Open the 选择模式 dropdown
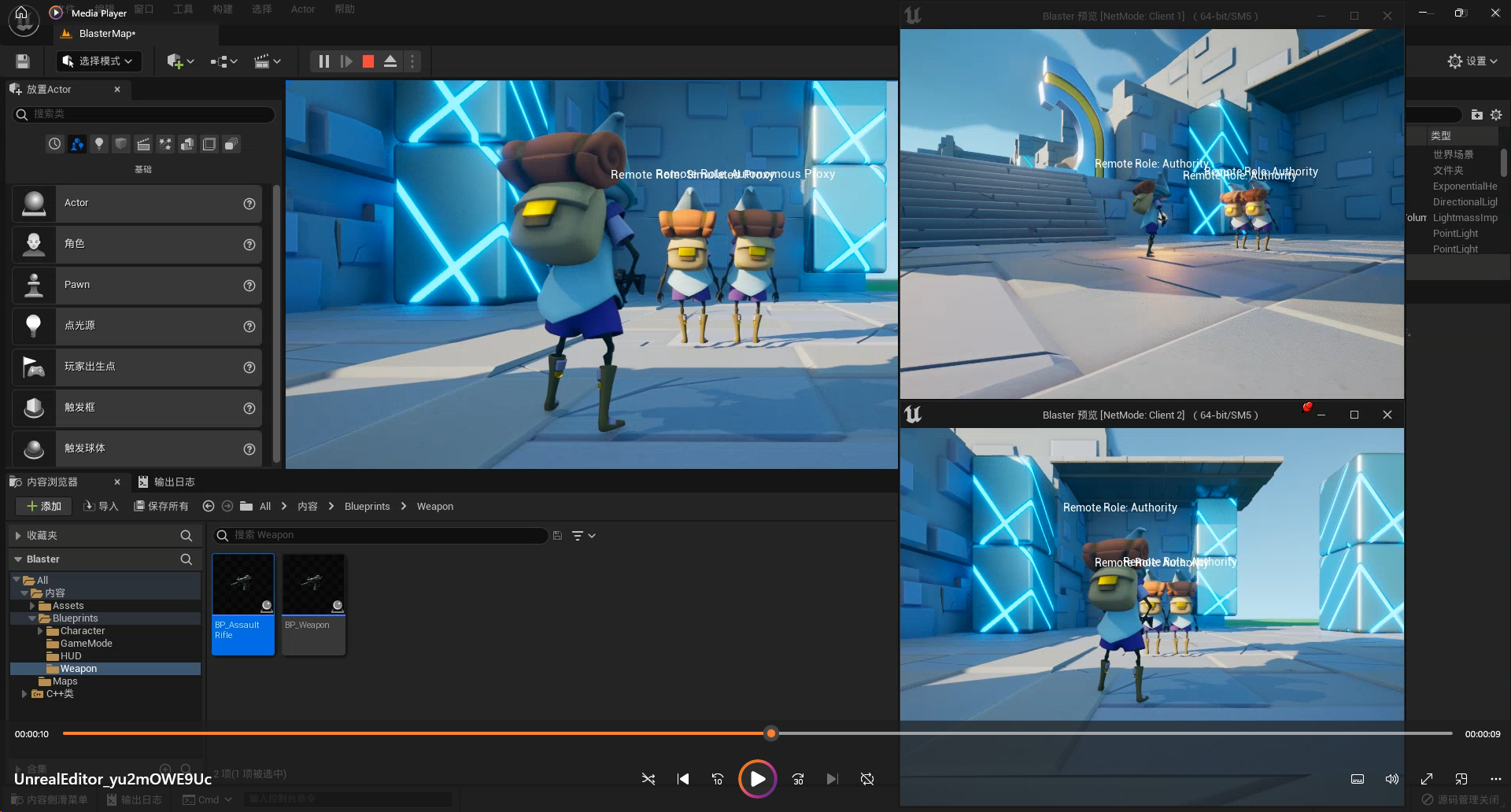 [98, 61]
